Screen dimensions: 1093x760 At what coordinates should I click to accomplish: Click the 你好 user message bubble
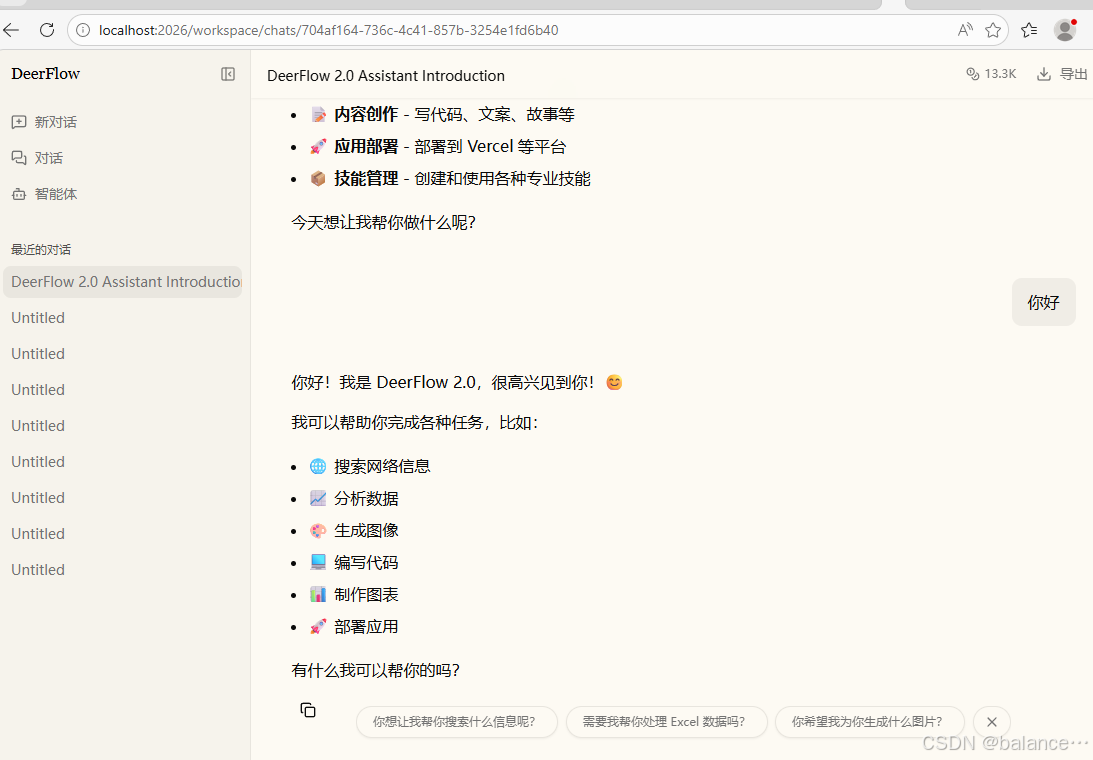click(1044, 302)
